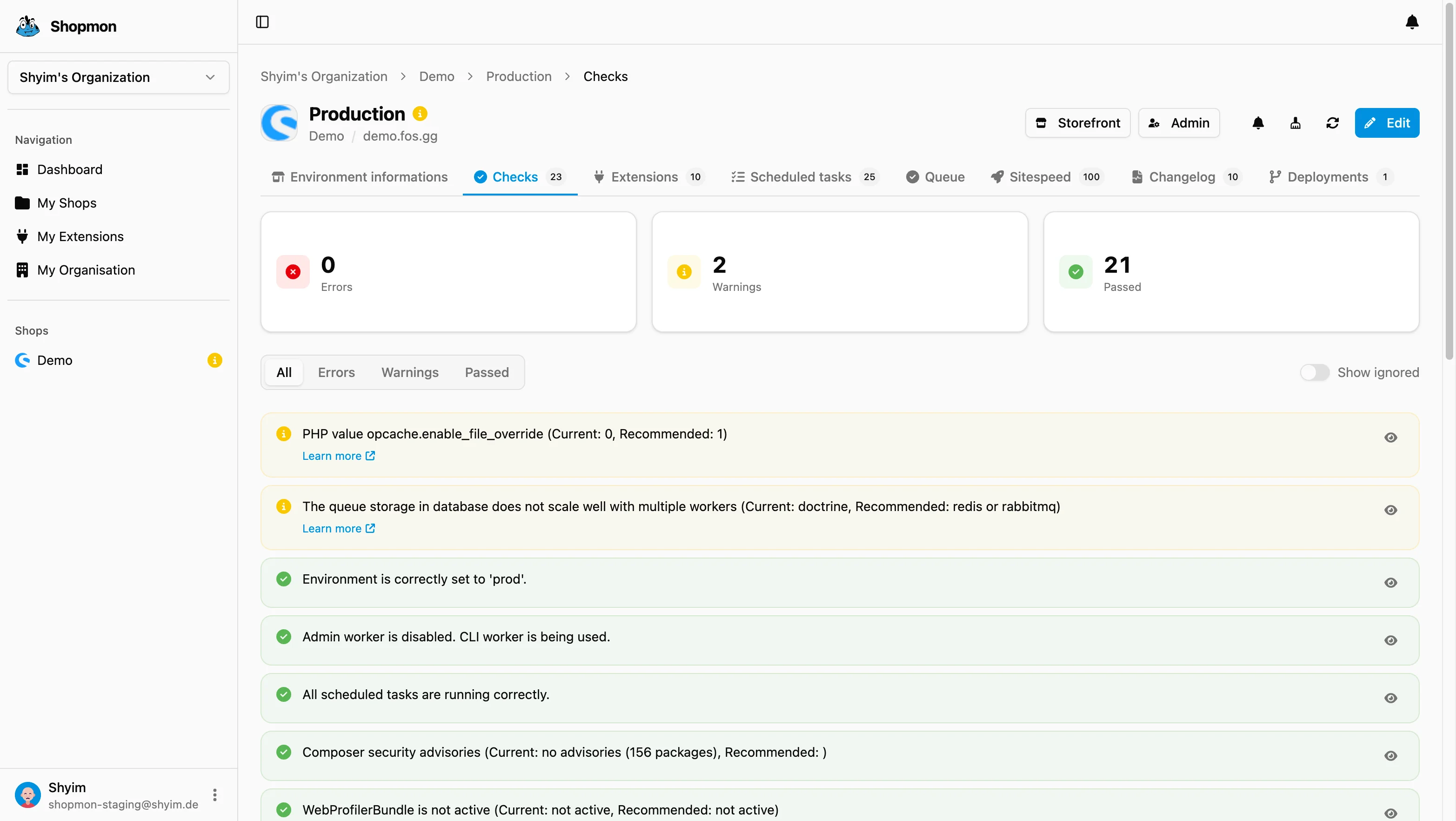Click green check icon on Environment row
Image resolution: width=1456 pixels, height=821 pixels.
click(x=284, y=579)
